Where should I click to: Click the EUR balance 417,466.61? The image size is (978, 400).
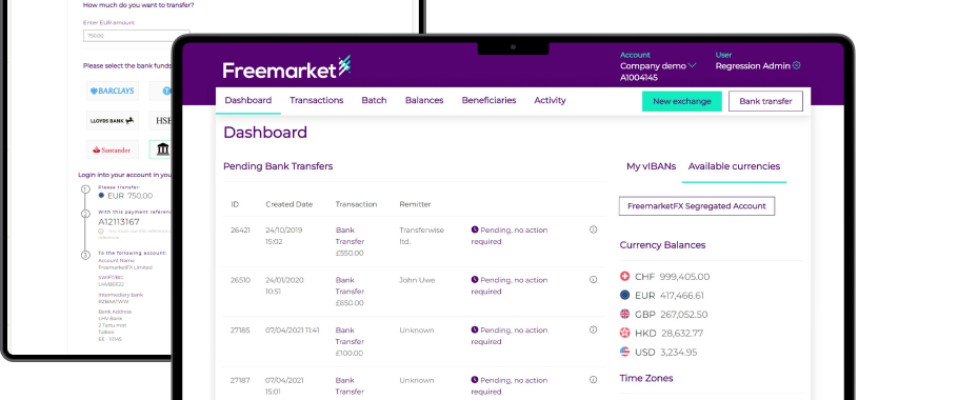pyautogui.click(x=682, y=295)
